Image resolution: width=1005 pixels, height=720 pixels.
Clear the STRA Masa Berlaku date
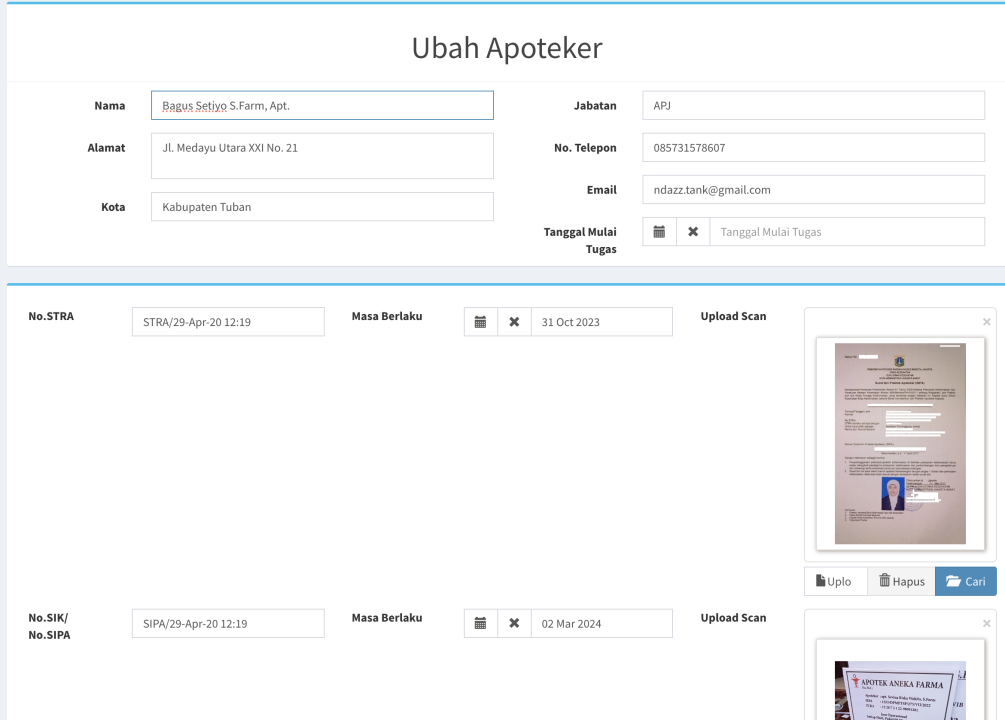coord(514,322)
